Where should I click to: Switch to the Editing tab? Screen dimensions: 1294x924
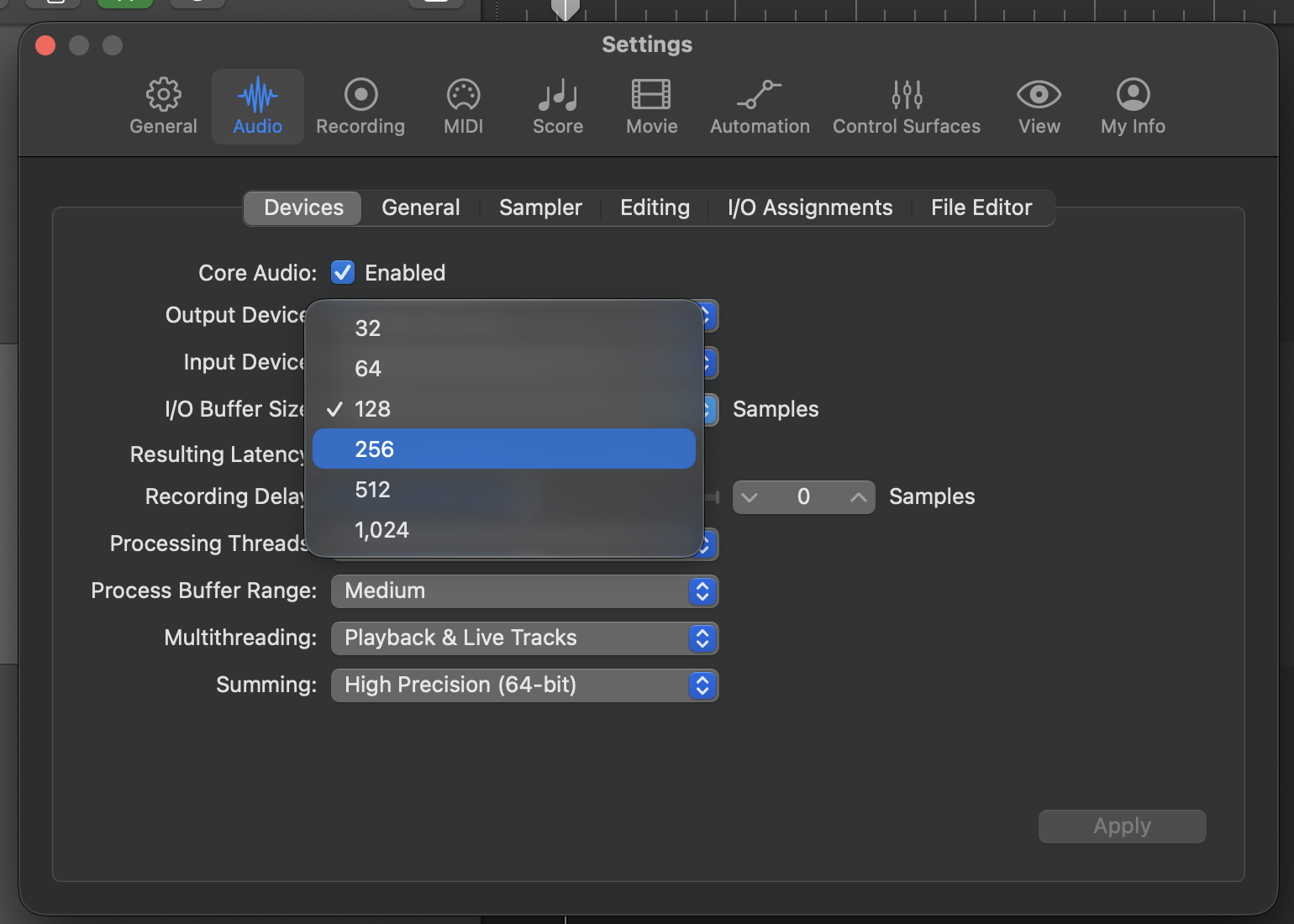(x=655, y=207)
